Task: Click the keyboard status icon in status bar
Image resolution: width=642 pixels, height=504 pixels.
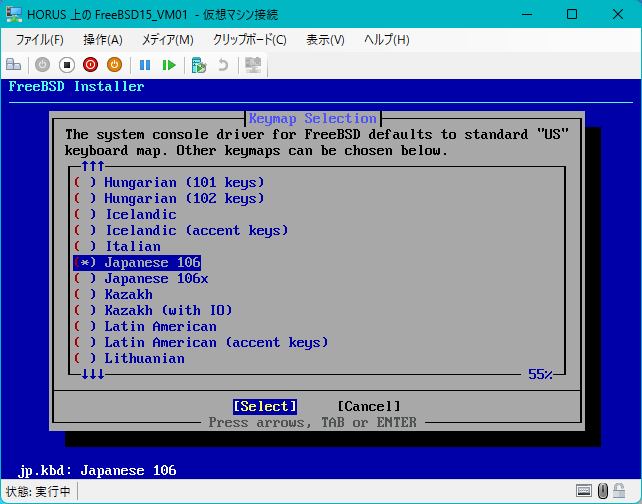Action: pyautogui.click(x=583, y=490)
